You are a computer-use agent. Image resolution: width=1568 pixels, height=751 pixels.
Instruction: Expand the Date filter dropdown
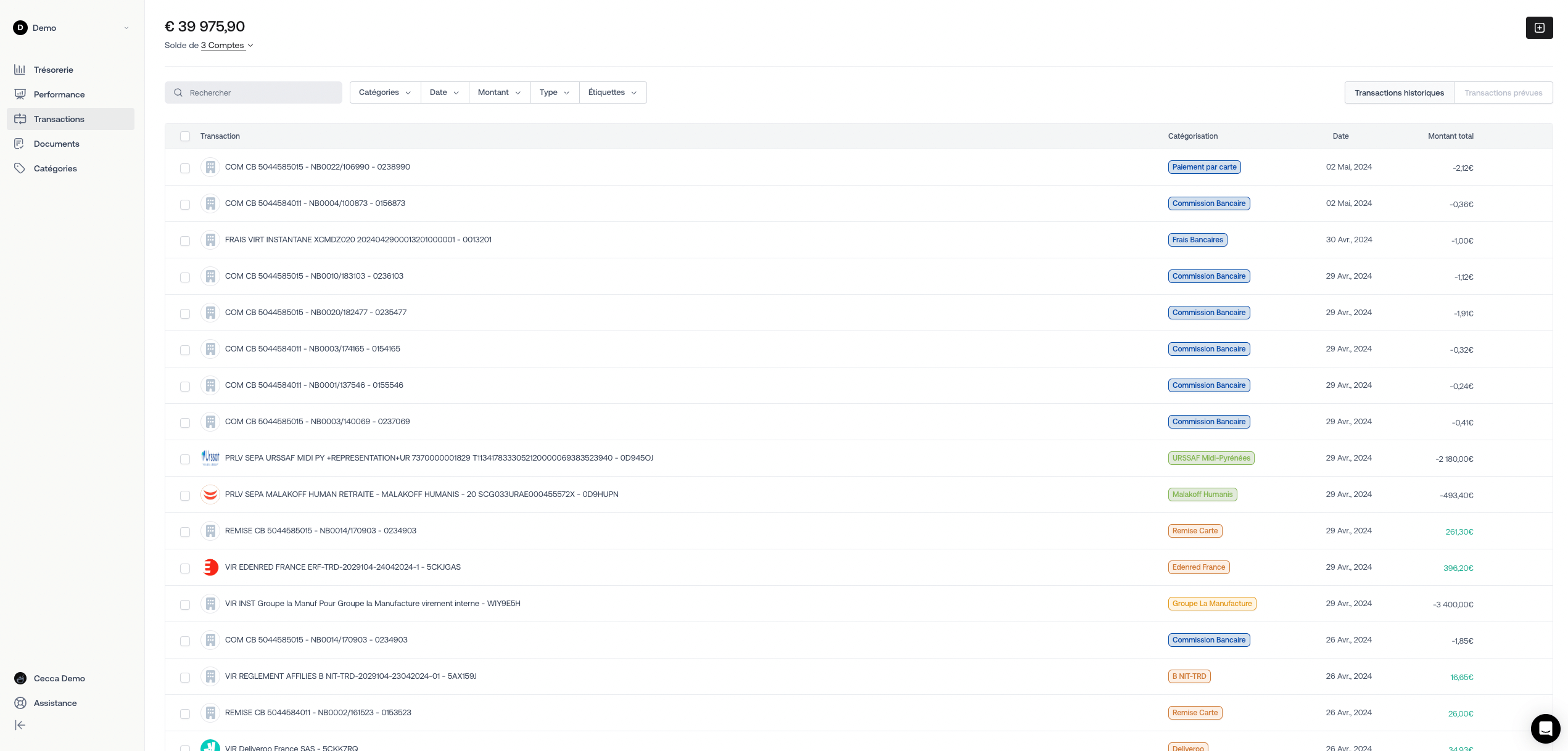coord(443,92)
